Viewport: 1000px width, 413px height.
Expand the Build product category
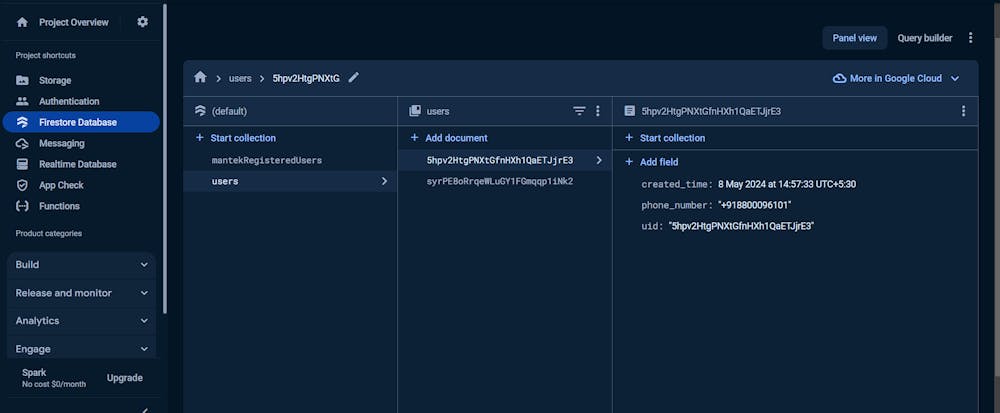tap(82, 265)
